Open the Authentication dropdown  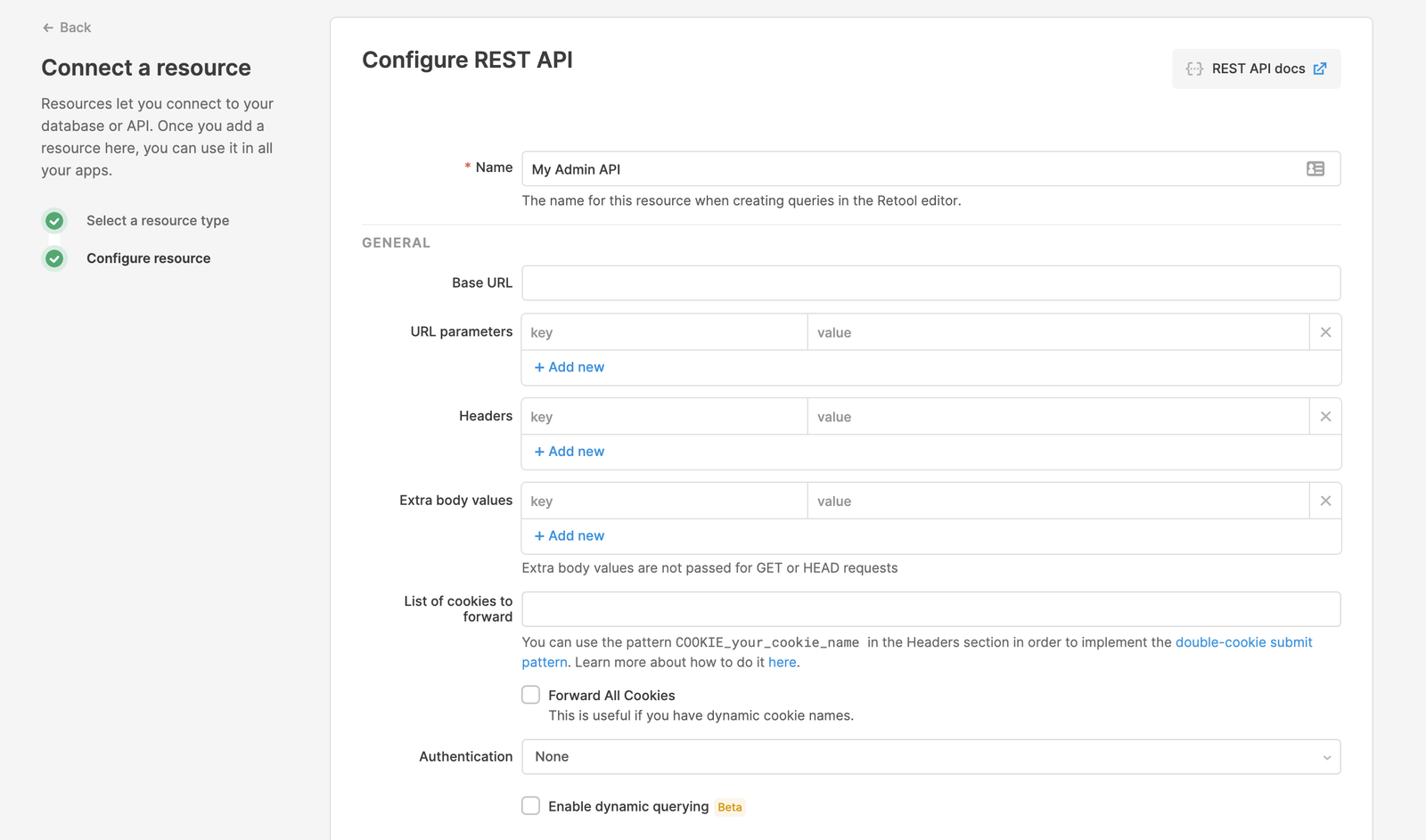tap(930, 756)
